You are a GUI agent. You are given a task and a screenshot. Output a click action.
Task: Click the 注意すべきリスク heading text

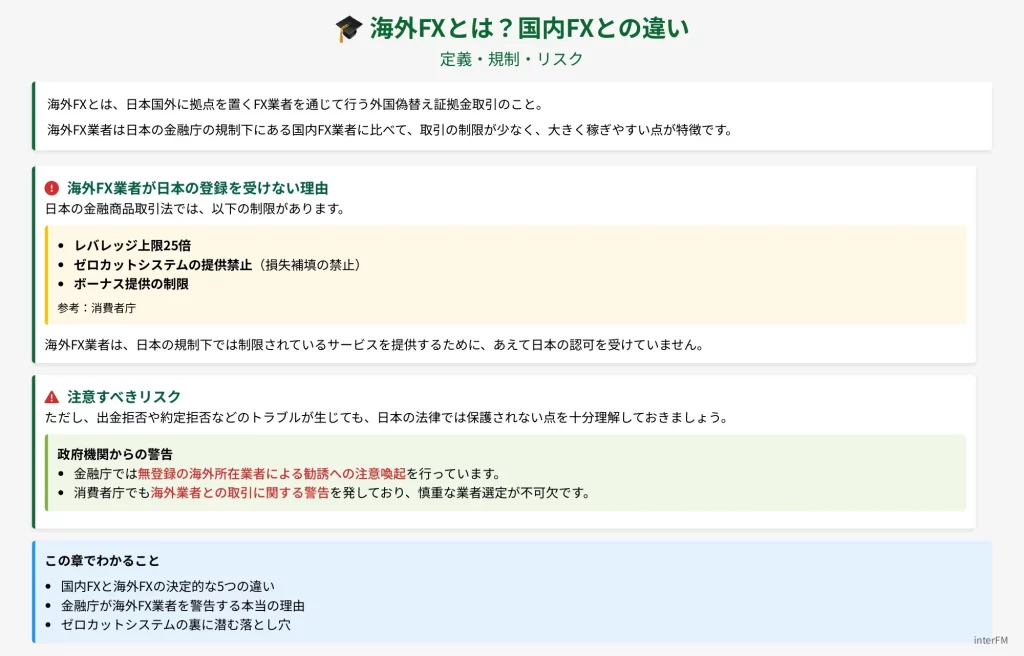point(124,397)
